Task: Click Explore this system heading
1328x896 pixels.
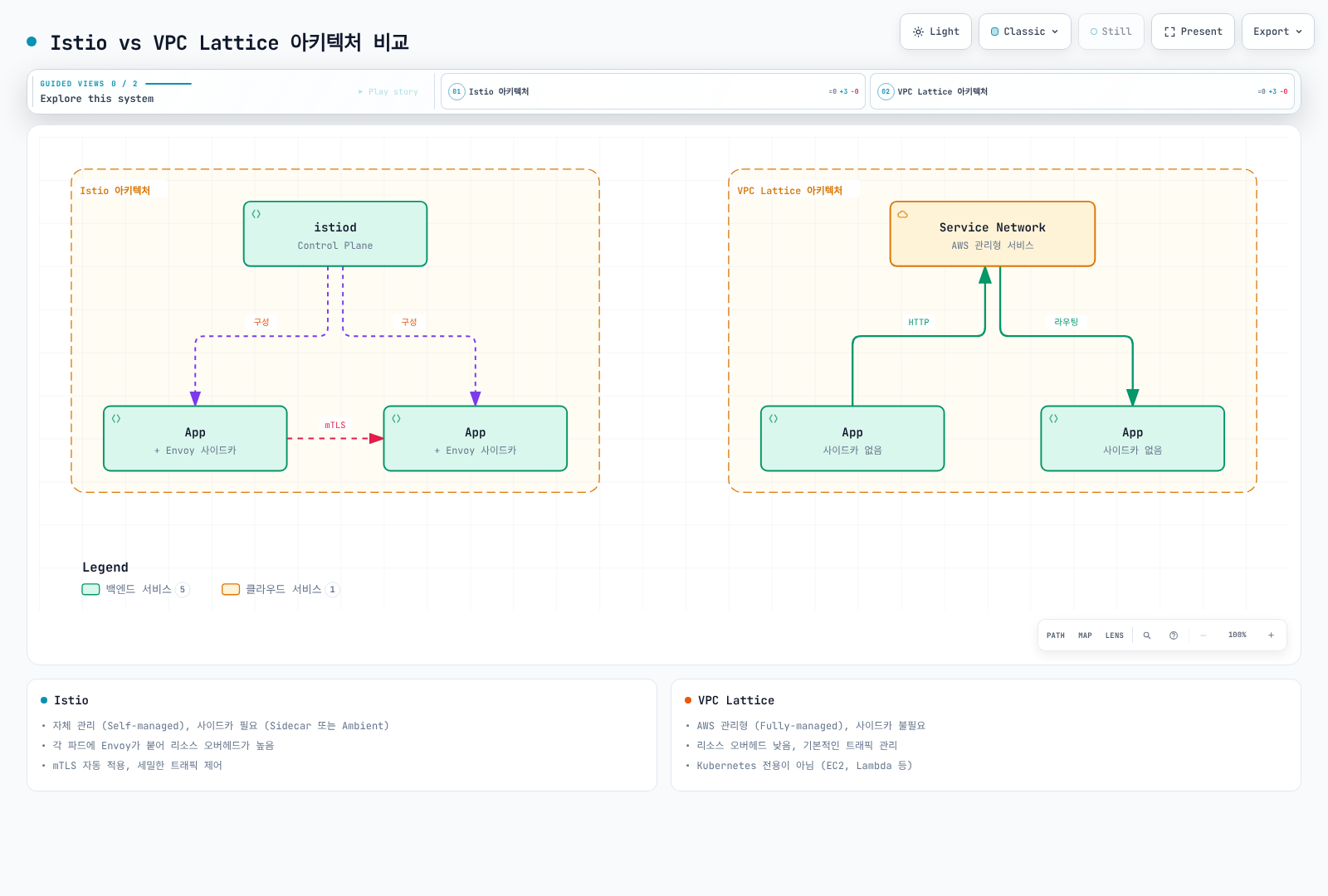Action: click(97, 99)
